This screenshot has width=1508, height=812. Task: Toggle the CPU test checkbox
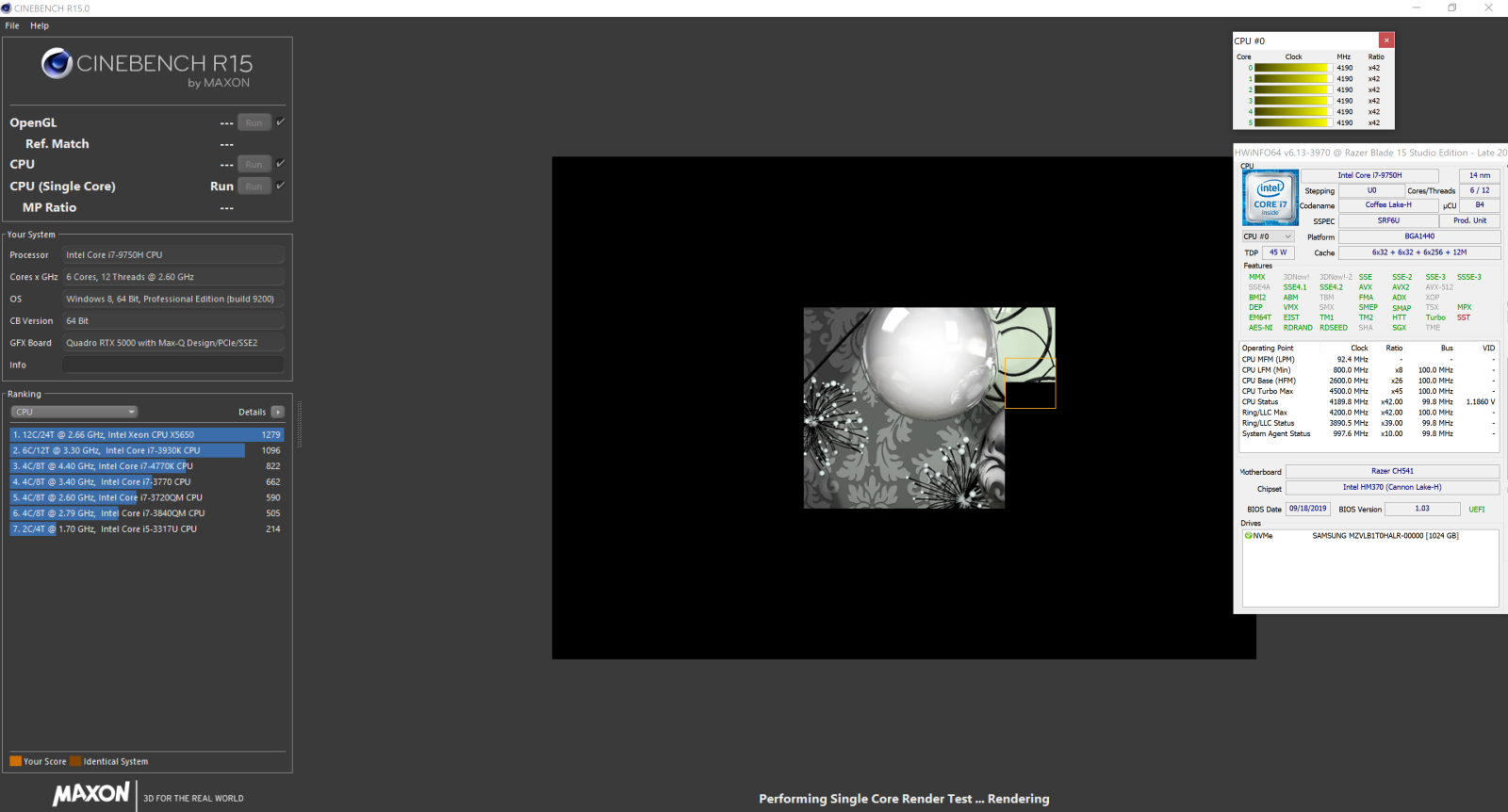(280, 163)
